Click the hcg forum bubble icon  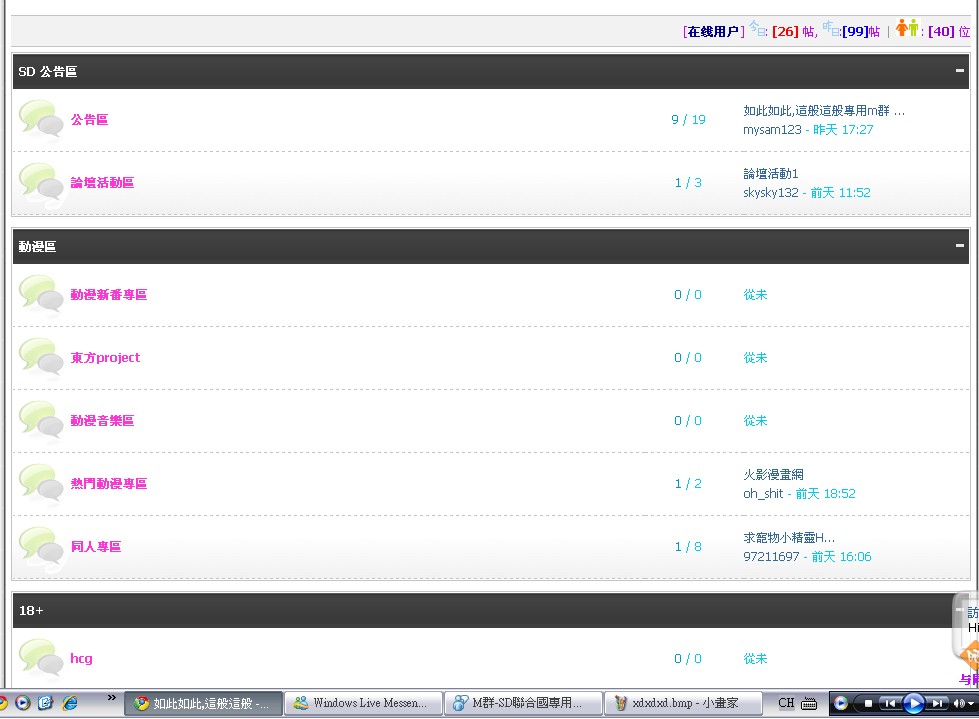coord(41,659)
